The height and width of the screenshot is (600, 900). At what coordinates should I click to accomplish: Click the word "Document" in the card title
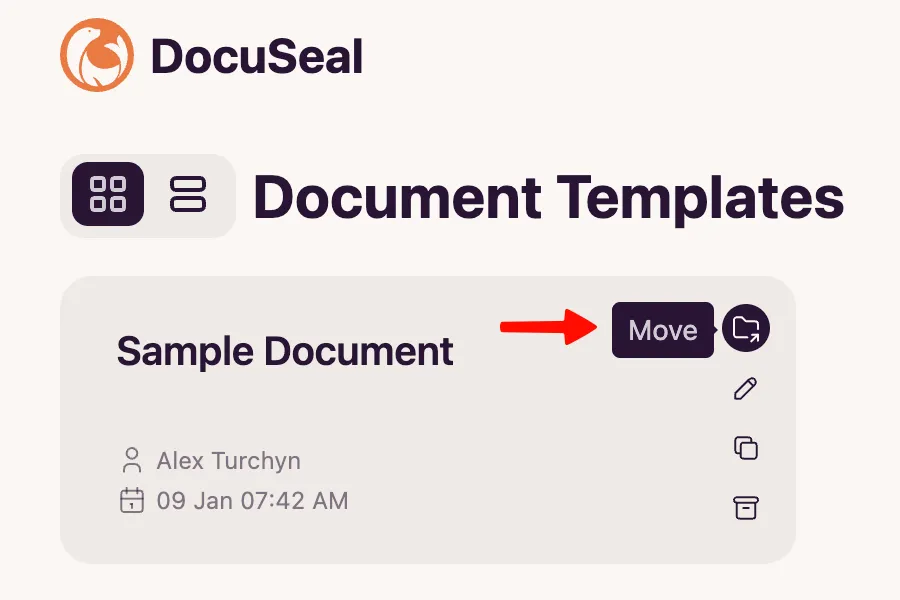[x=358, y=351]
